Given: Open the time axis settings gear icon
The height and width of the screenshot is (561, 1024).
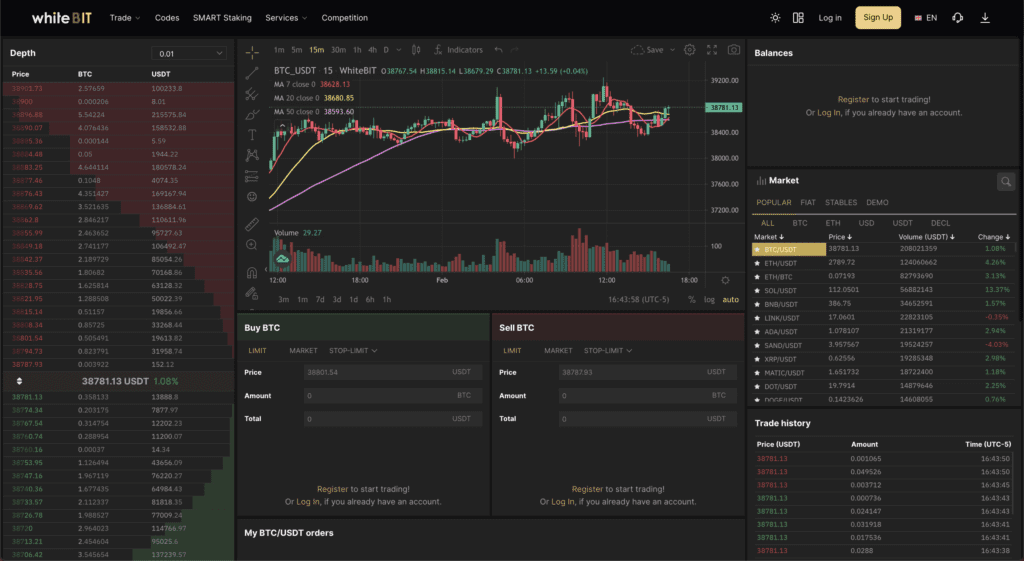Looking at the screenshot, I should pyautogui.click(x=725, y=280).
